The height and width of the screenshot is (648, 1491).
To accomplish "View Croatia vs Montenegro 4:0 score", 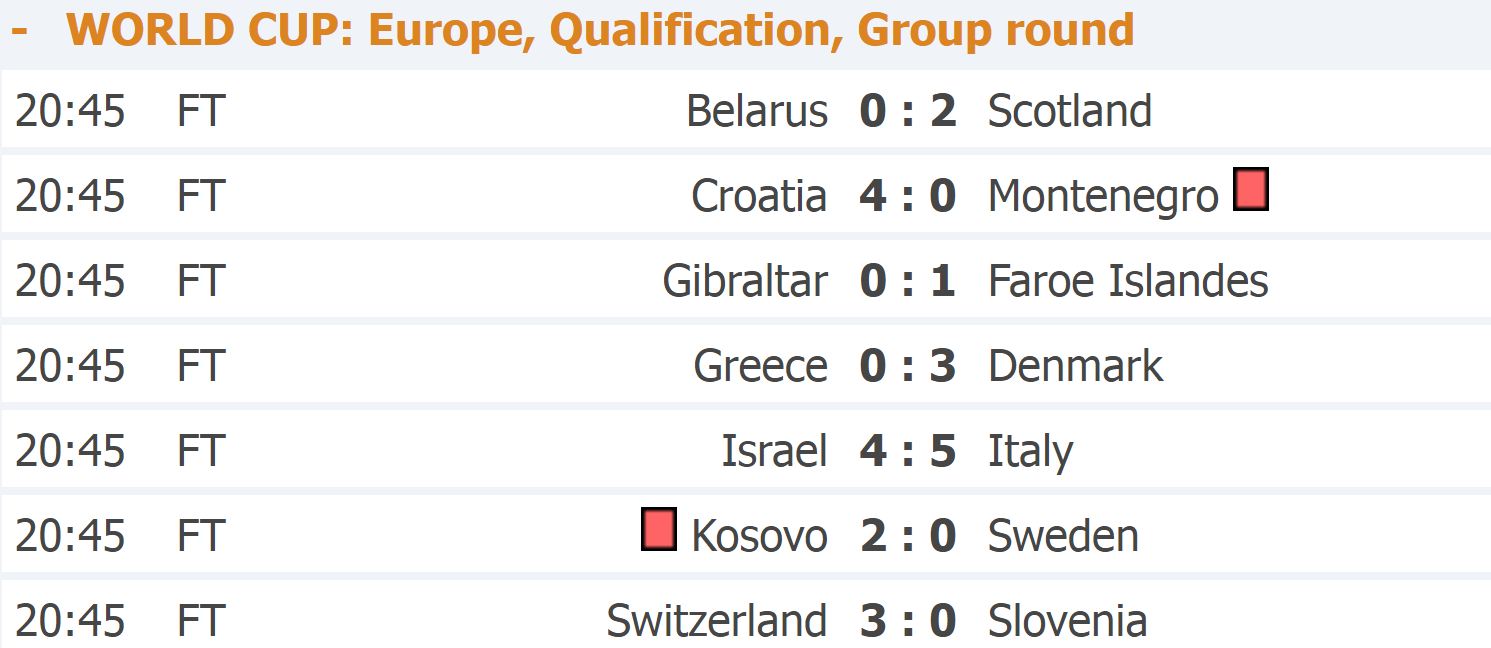I will [907, 196].
